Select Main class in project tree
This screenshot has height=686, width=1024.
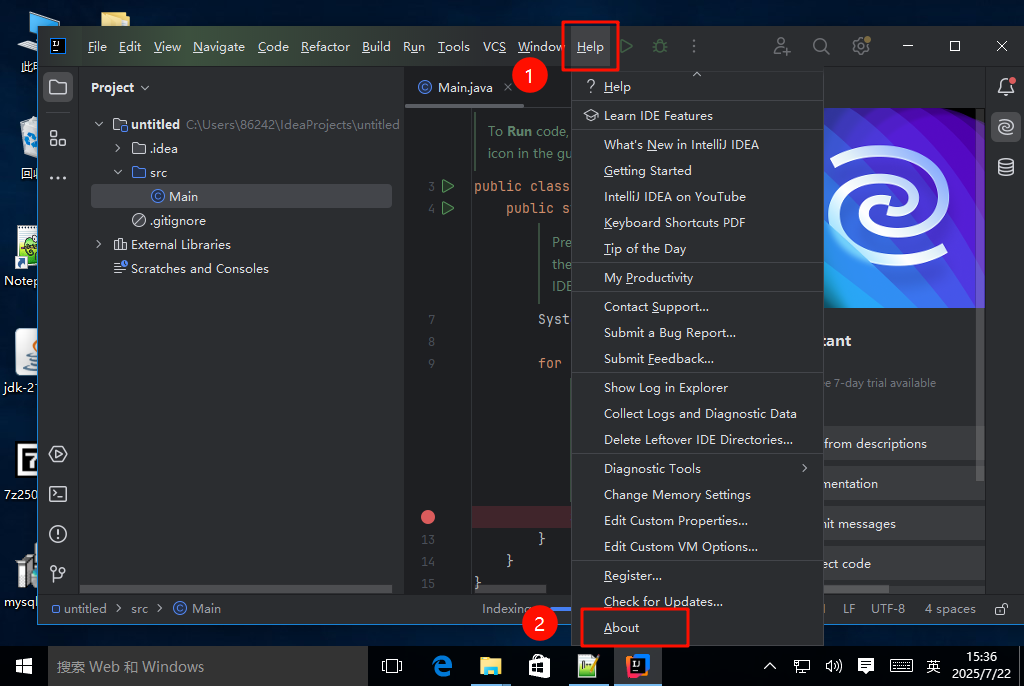click(241, 197)
